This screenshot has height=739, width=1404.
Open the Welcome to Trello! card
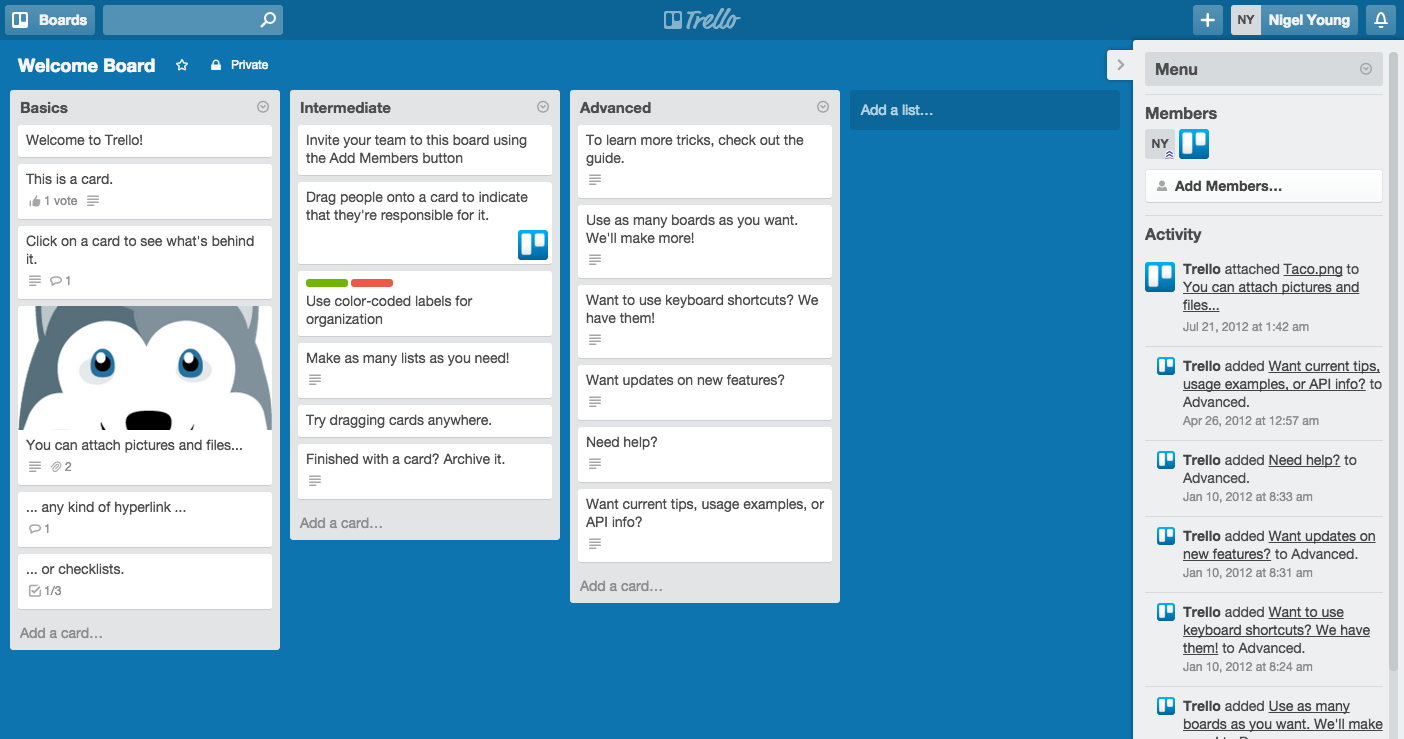pyautogui.click(x=145, y=141)
